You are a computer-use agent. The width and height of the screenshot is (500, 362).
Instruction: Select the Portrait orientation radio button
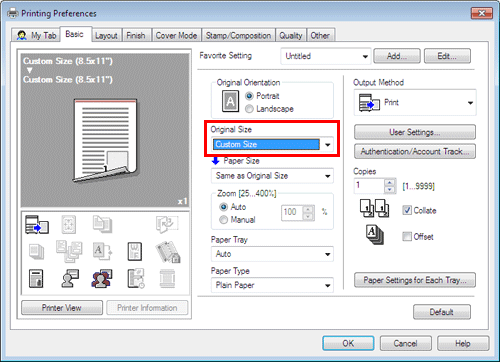(249, 96)
